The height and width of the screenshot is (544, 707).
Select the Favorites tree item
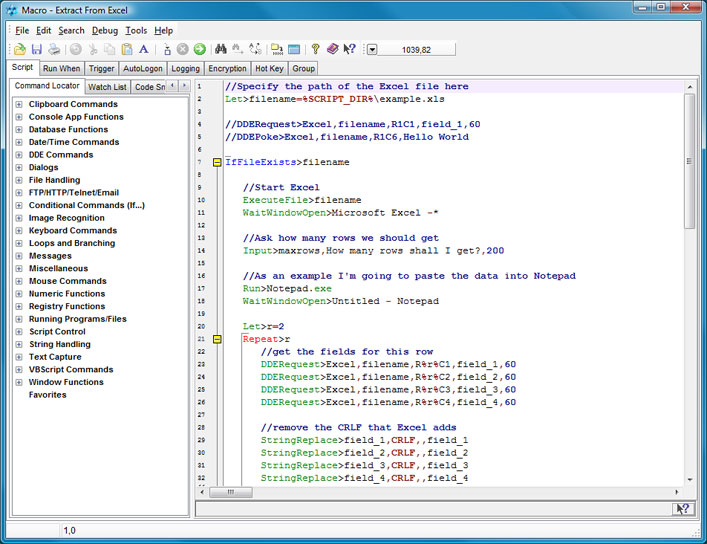click(x=48, y=395)
